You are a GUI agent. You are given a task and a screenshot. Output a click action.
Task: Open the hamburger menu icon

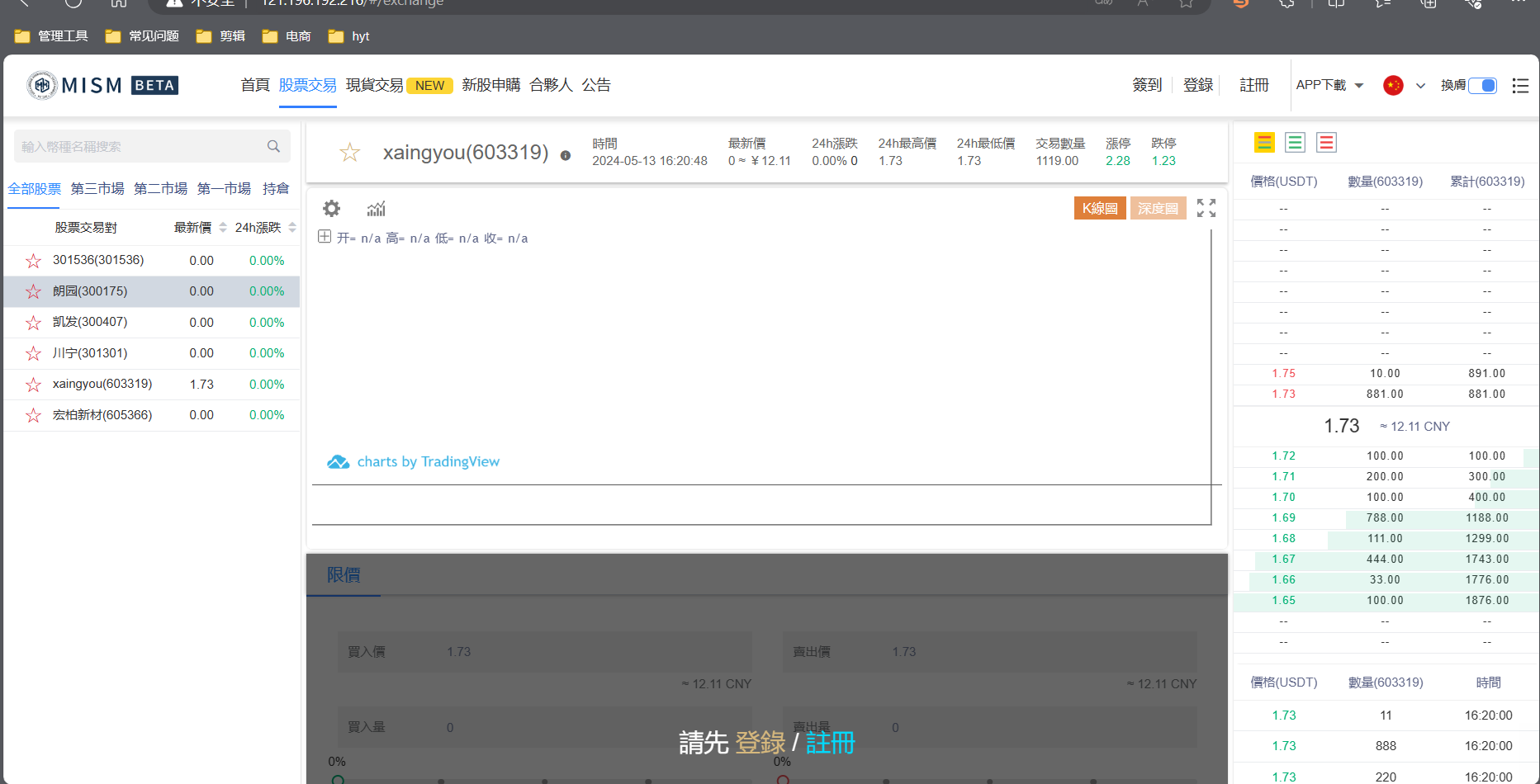(x=1520, y=86)
